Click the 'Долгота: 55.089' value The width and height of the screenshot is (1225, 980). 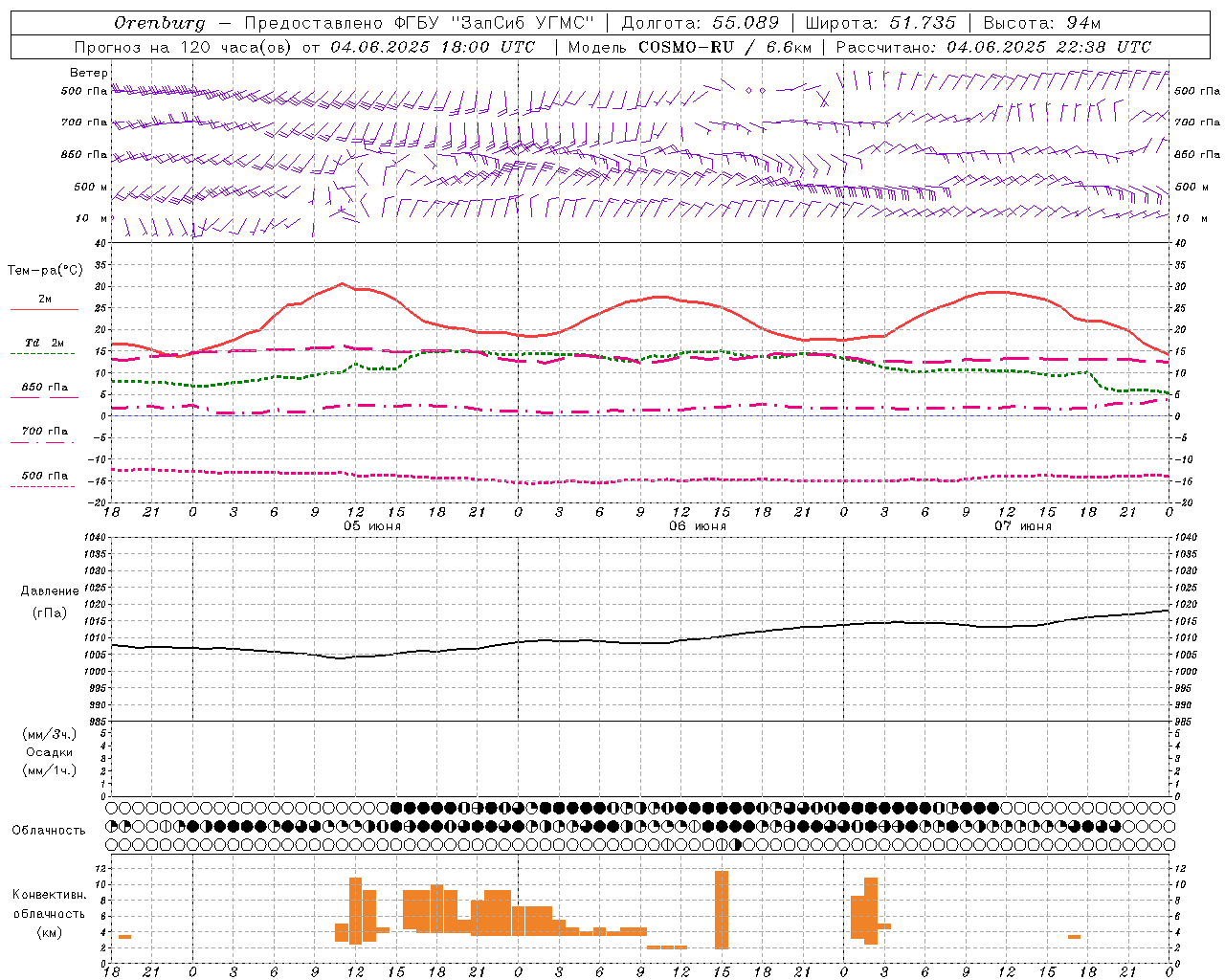tap(701, 23)
